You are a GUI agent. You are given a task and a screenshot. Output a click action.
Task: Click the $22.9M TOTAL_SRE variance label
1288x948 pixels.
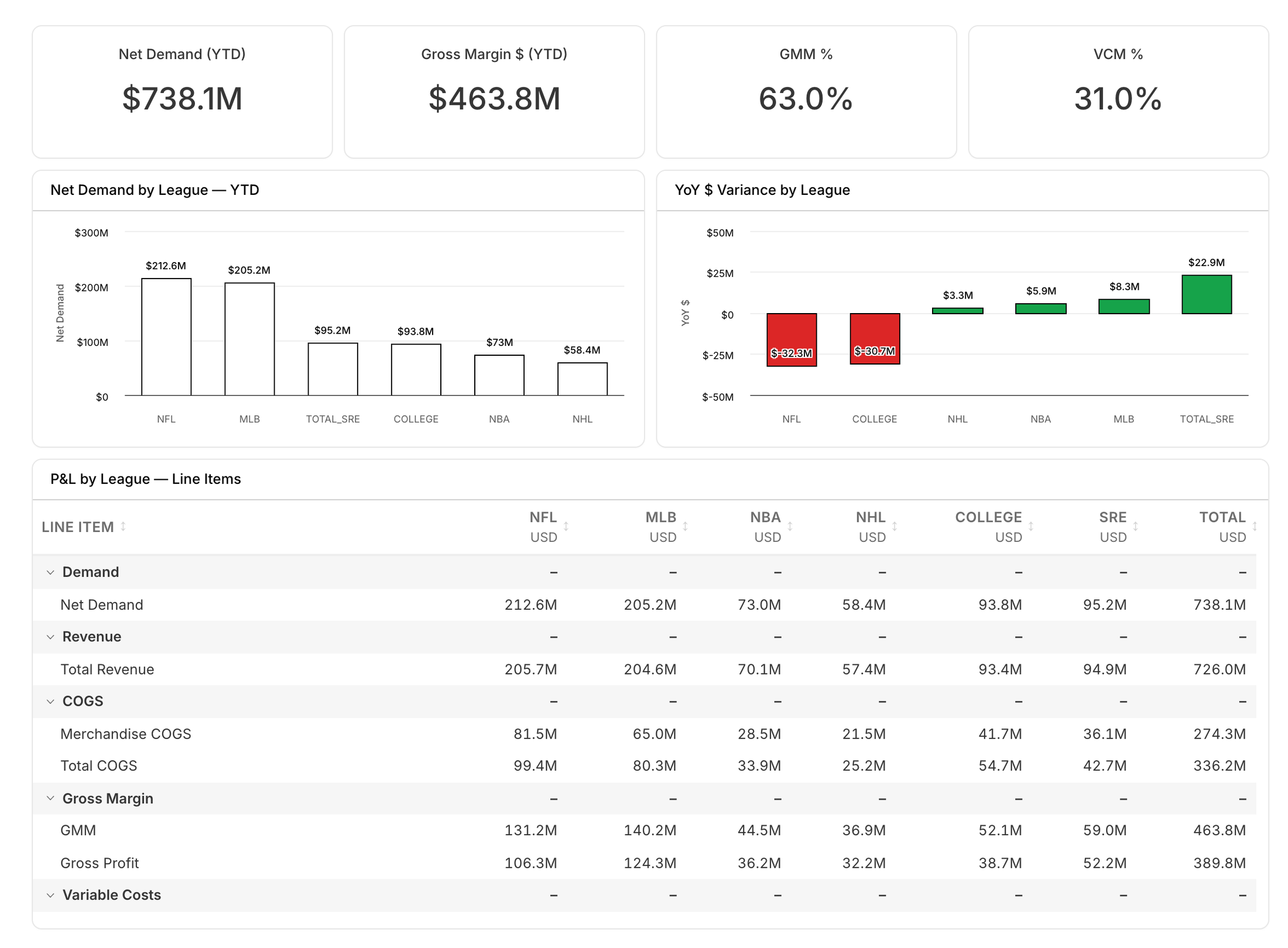[1206, 263]
